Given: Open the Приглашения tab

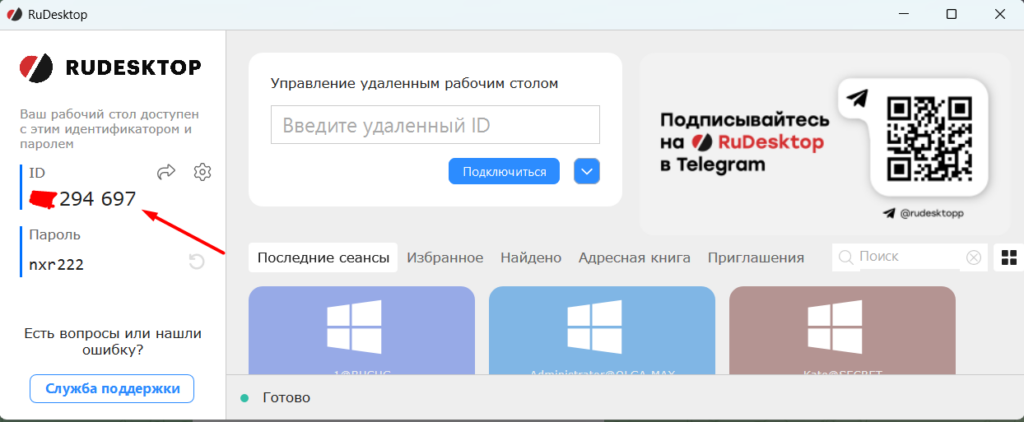Looking at the screenshot, I should (756, 258).
